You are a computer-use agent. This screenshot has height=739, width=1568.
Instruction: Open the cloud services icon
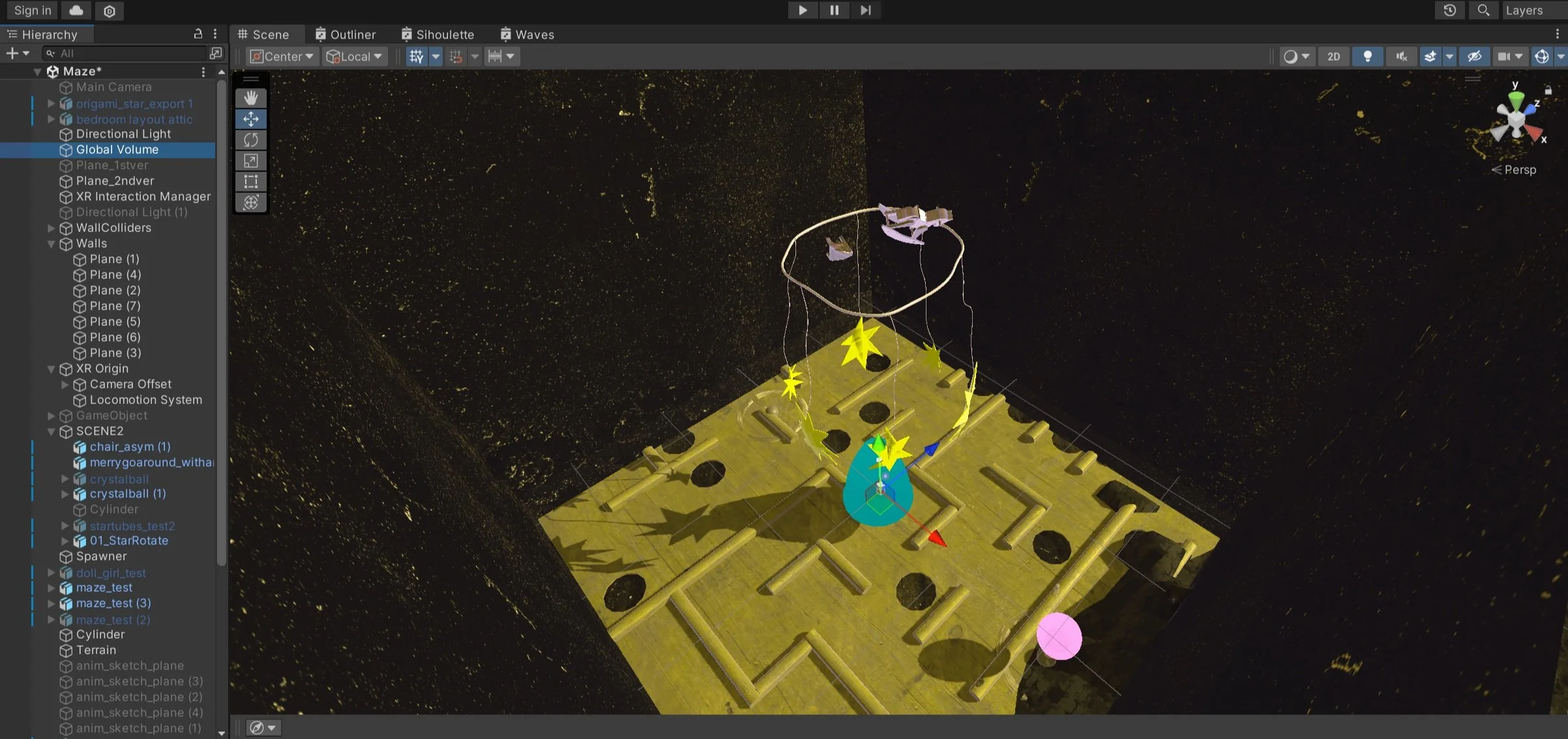(x=76, y=10)
